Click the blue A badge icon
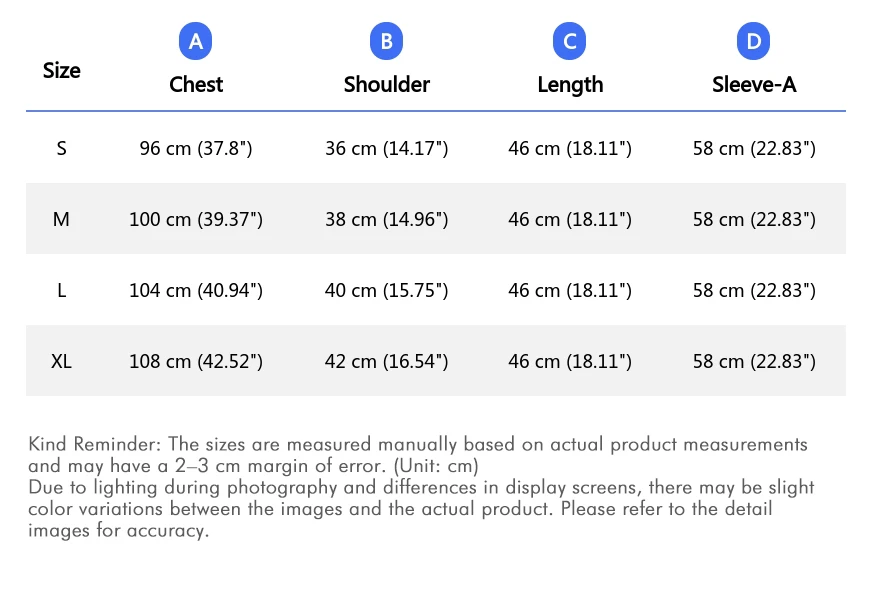The width and height of the screenshot is (878, 590). [x=196, y=42]
